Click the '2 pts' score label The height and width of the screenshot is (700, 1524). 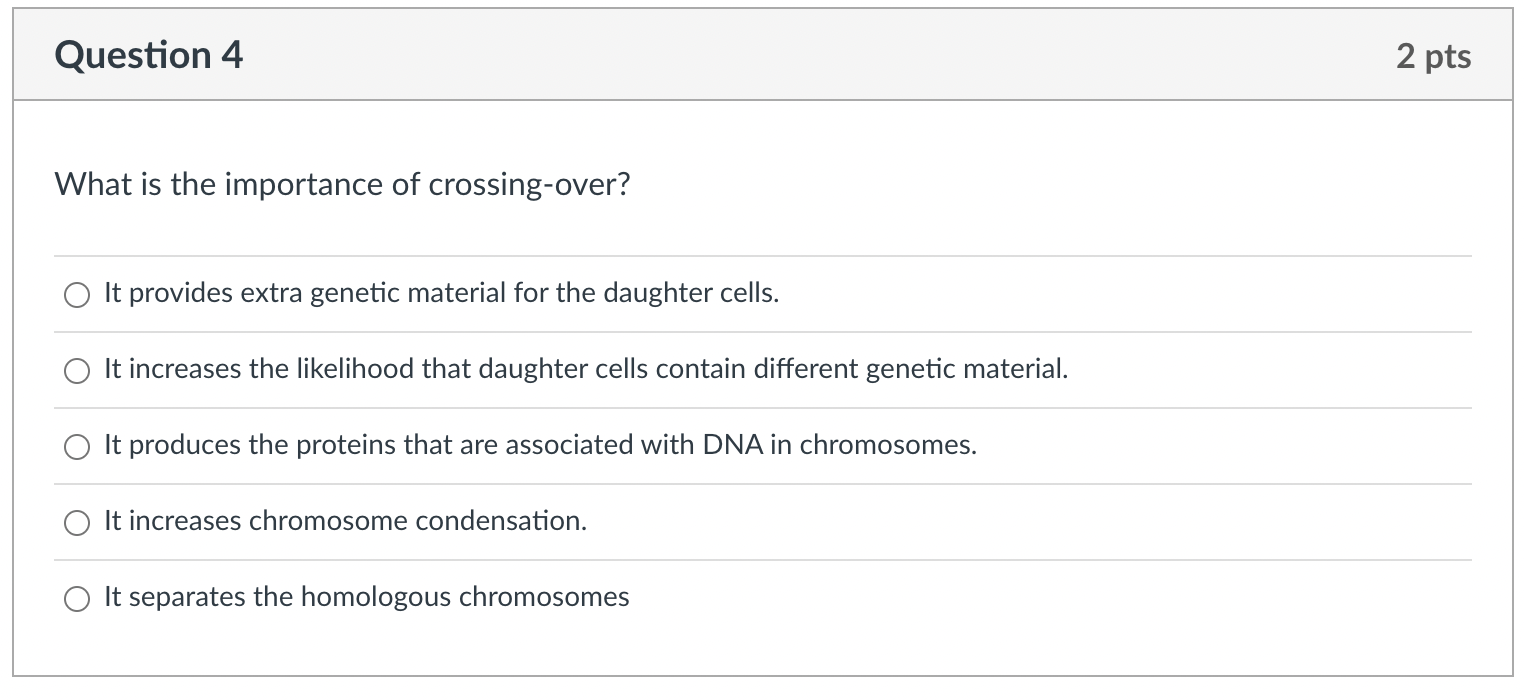click(1434, 56)
